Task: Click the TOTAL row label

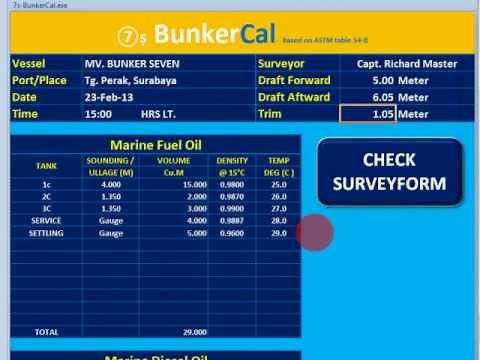Action: pos(46,332)
